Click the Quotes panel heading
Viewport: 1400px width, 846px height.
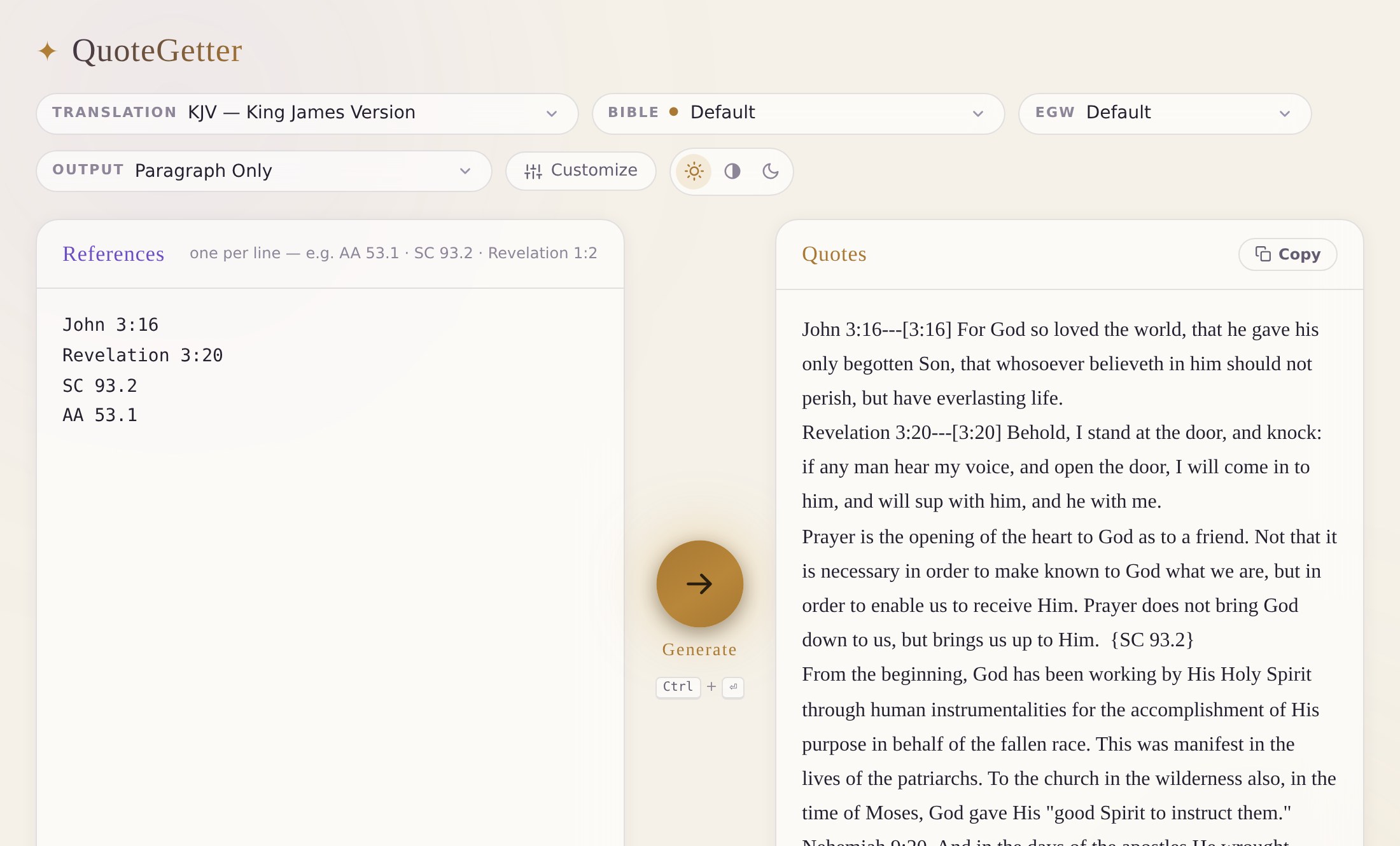[834, 254]
